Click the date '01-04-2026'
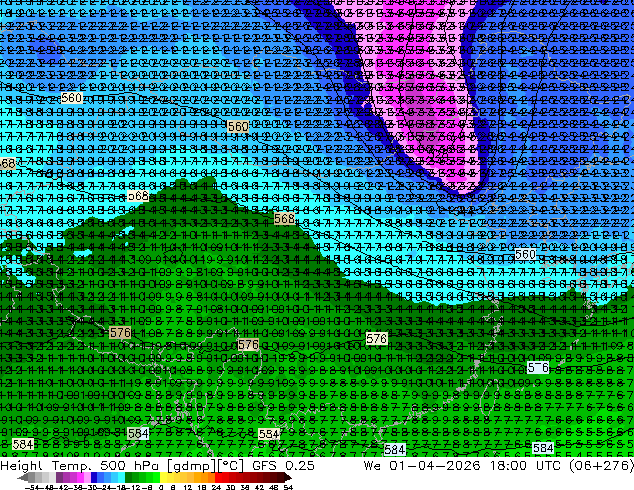The image size is (634, 490). tap(435, 466)
